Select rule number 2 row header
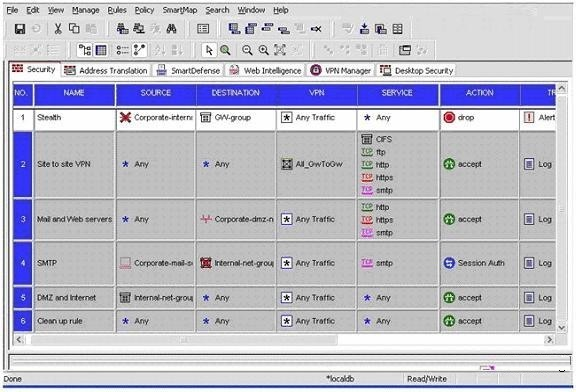 coord(23,164)
